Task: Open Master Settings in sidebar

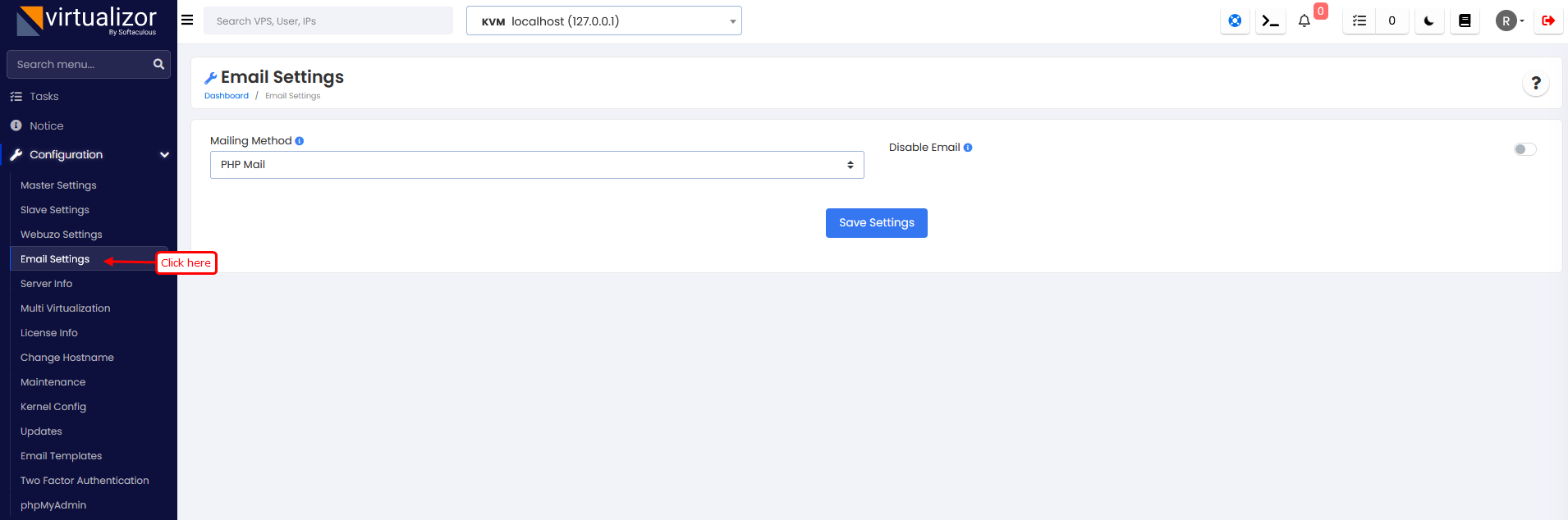Action: [58, 185]
